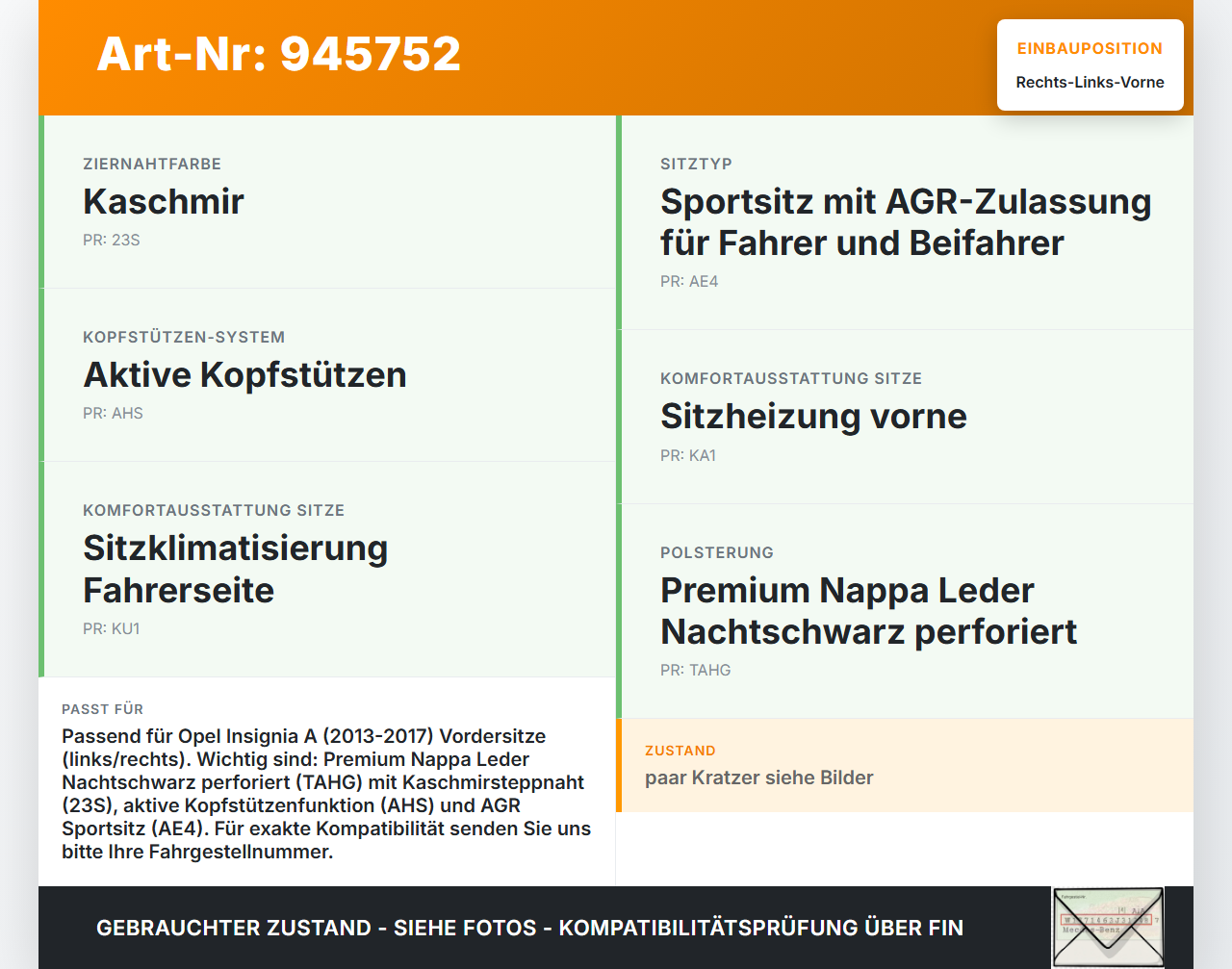The width and height of the screenshot is (1232, 969).
Task: Select paar Kratzer siehe Bilder text
Action: click(759, 778)
